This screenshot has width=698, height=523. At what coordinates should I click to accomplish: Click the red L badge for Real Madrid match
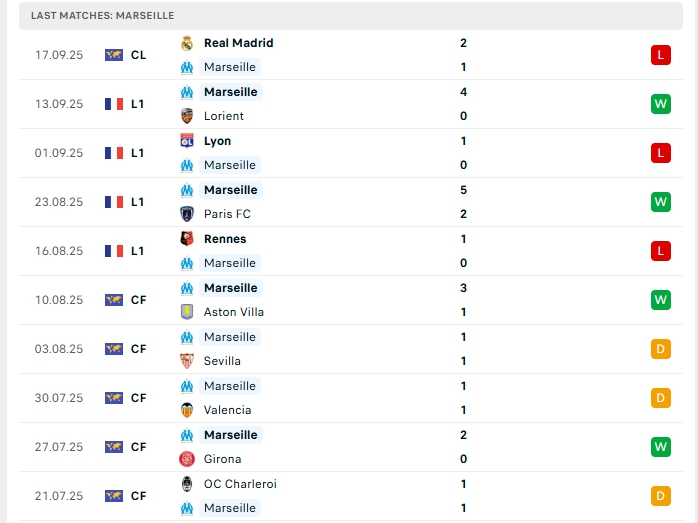point(660,55)
